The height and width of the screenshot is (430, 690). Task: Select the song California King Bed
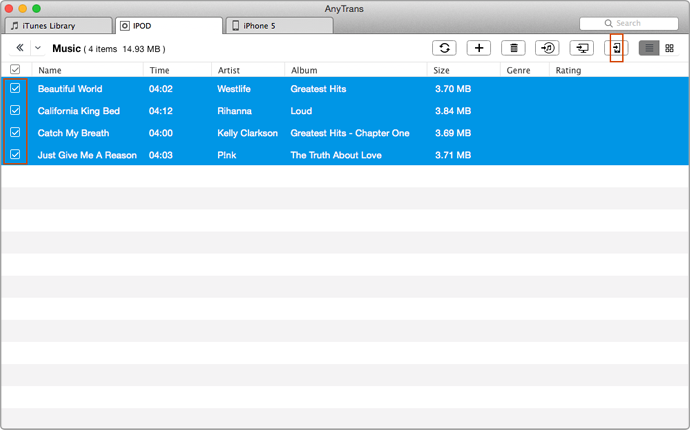79,111
